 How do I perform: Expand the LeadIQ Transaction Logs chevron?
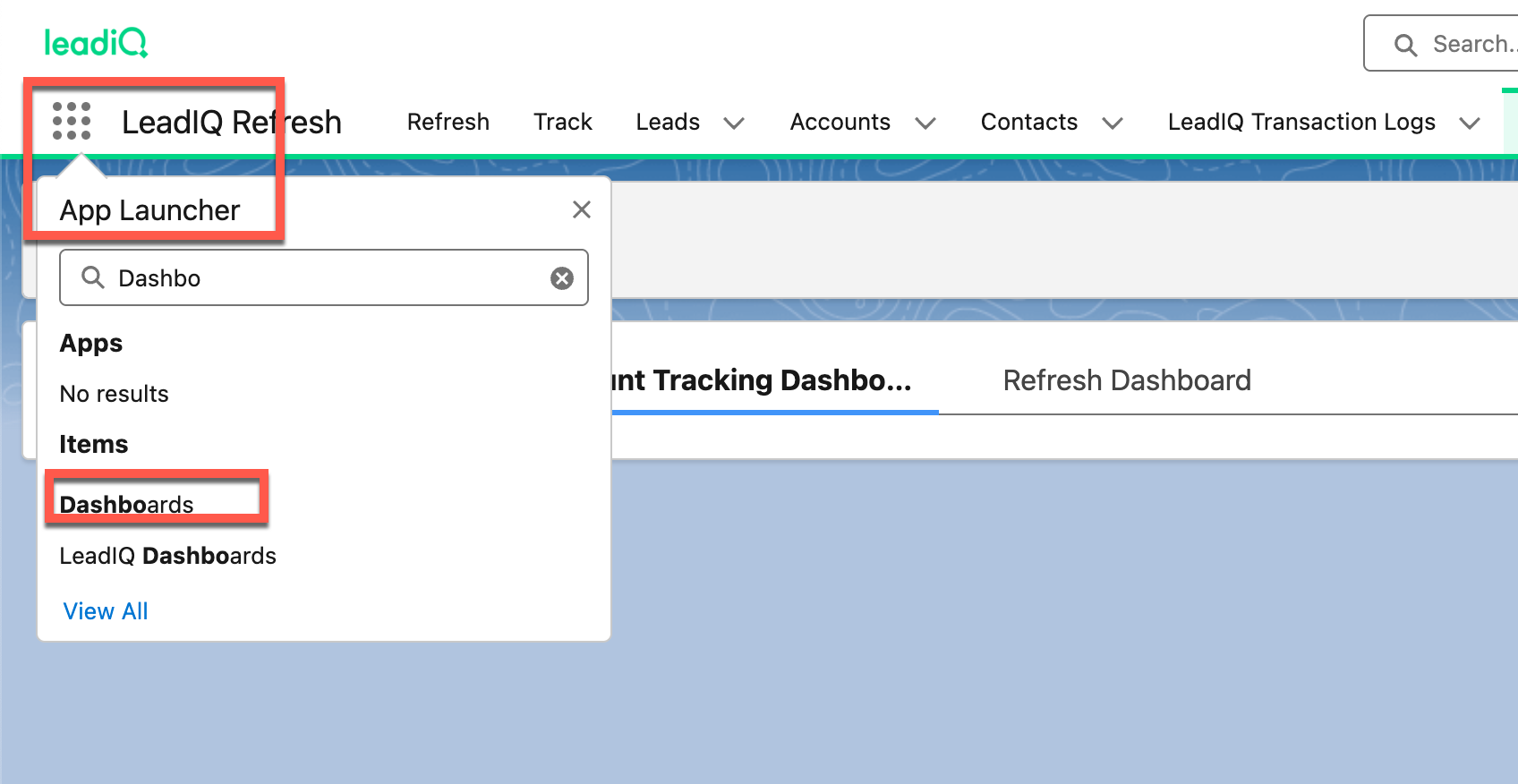[x=1470, y=123]
